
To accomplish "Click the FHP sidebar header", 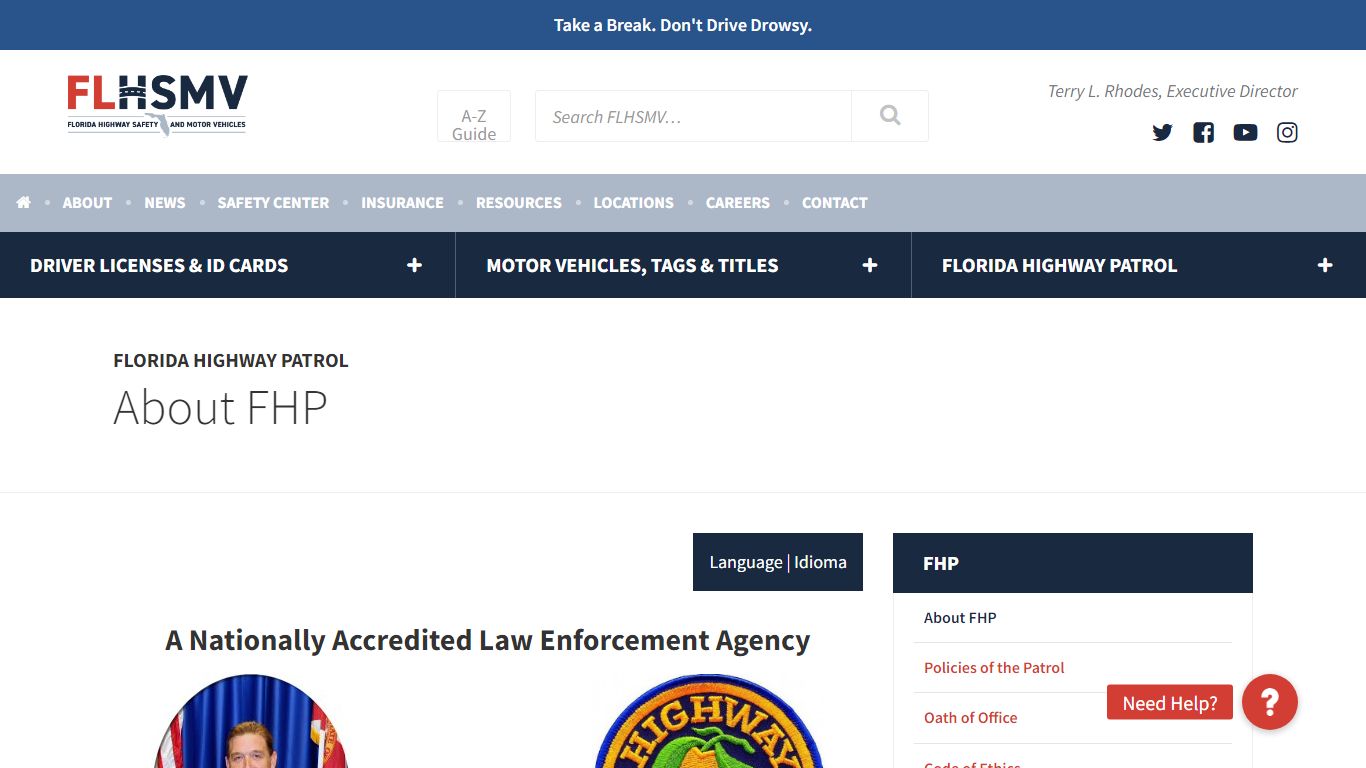I will click(1073, 563).
